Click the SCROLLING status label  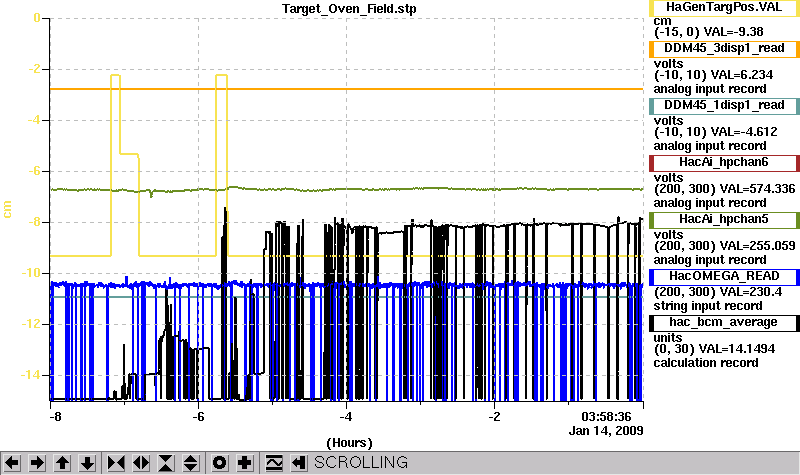pyautogui.click(x=361, y=462)
